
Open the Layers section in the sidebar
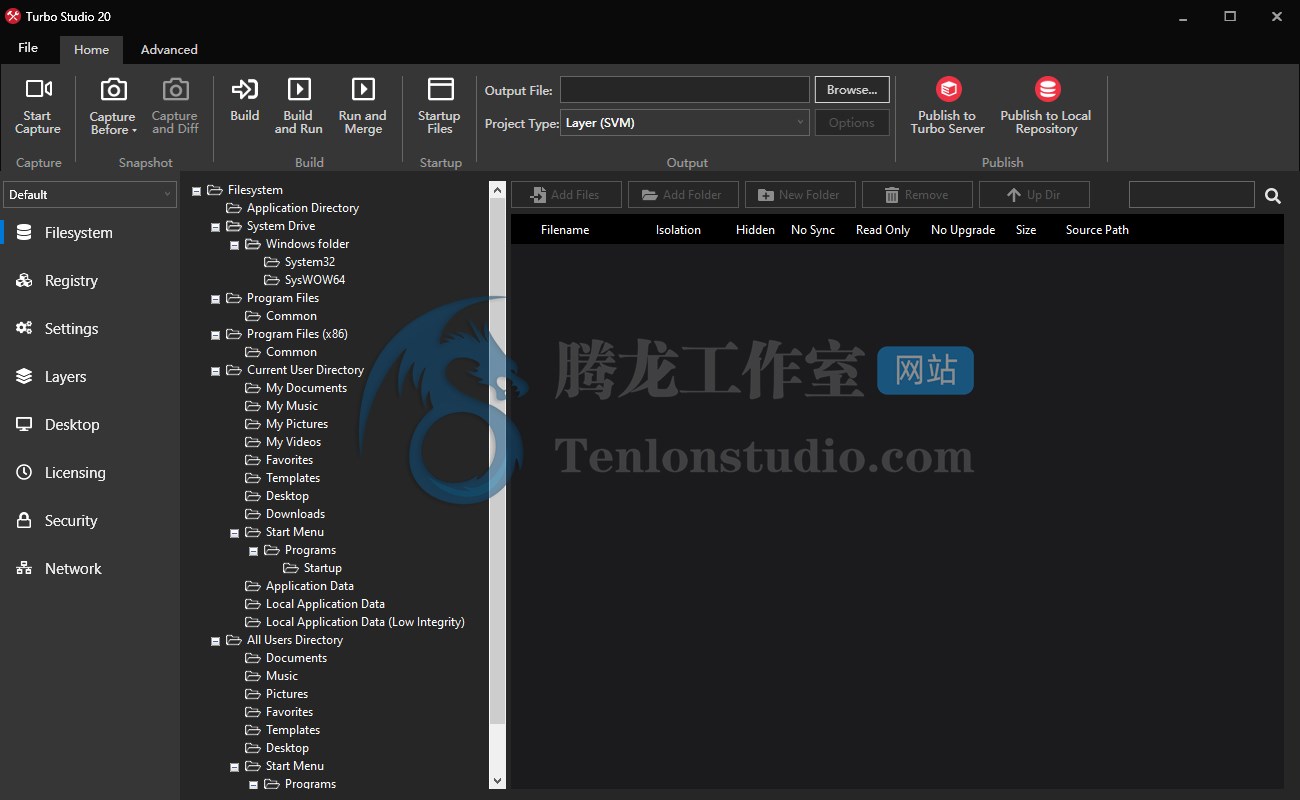point(90,377)
